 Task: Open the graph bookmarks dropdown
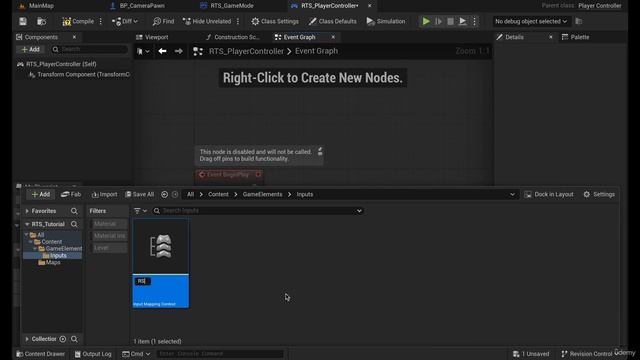[x=143, y=51]
